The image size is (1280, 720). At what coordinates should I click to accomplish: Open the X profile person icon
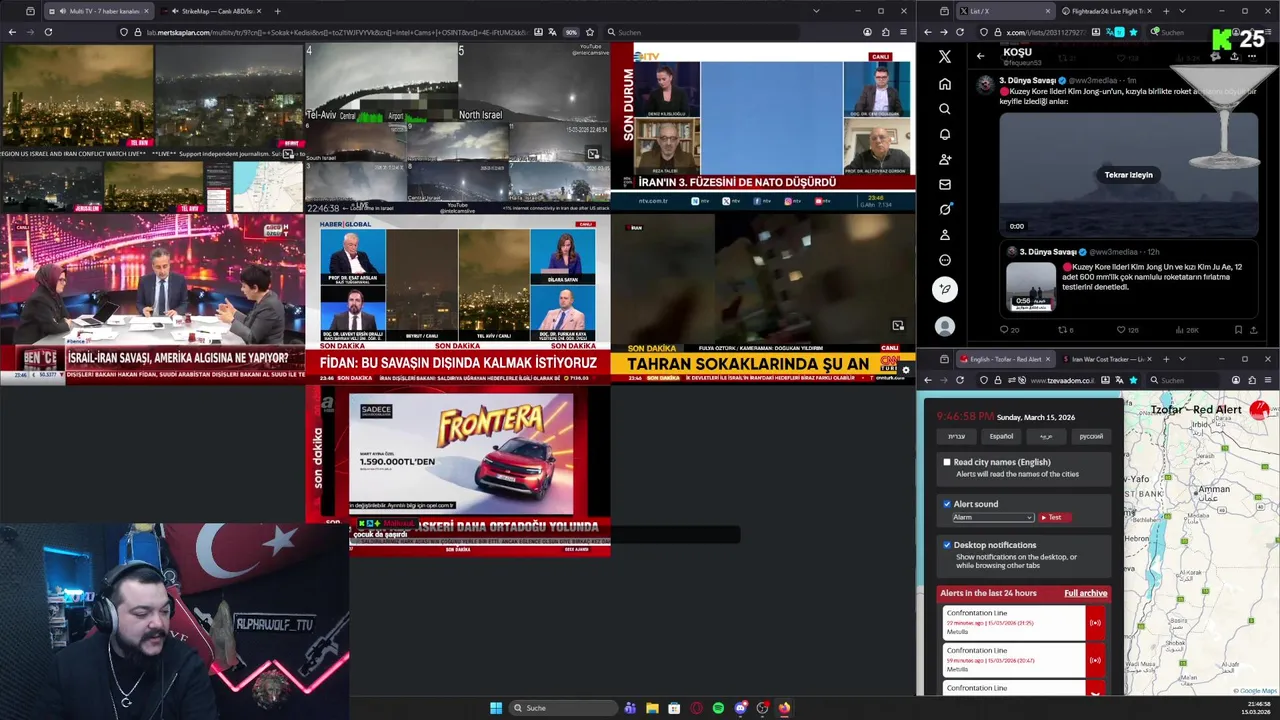pos(945,235)
